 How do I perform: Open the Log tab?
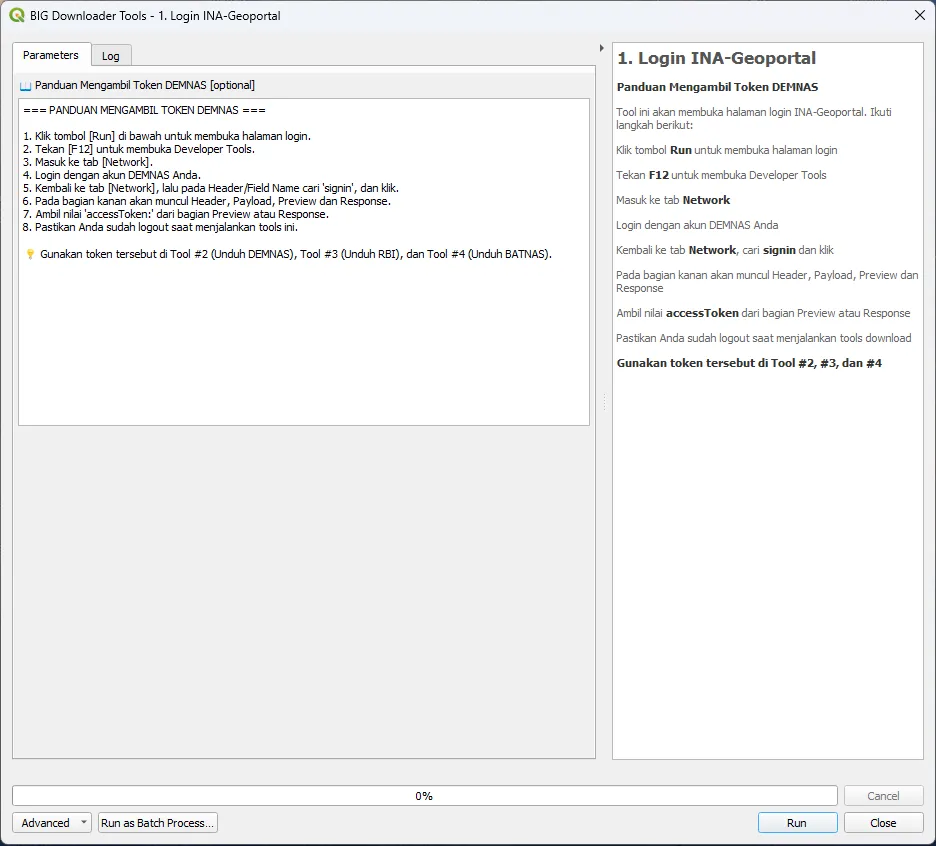click(x=111, y=56)
